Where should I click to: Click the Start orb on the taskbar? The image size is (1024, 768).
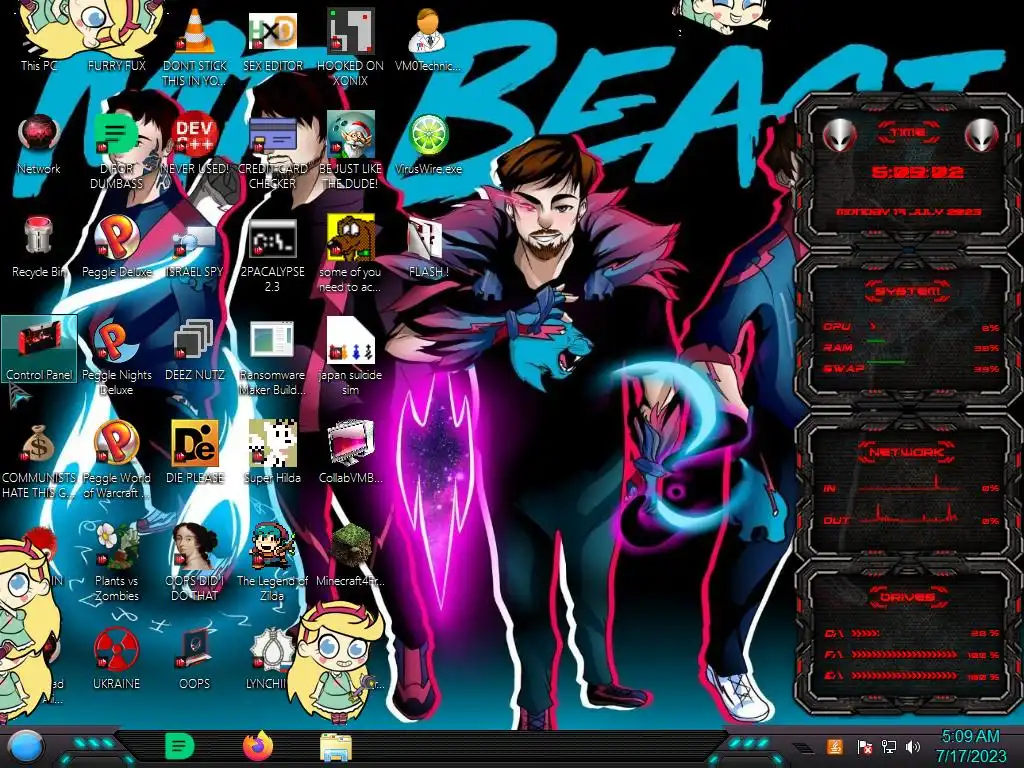coord(25,746)
